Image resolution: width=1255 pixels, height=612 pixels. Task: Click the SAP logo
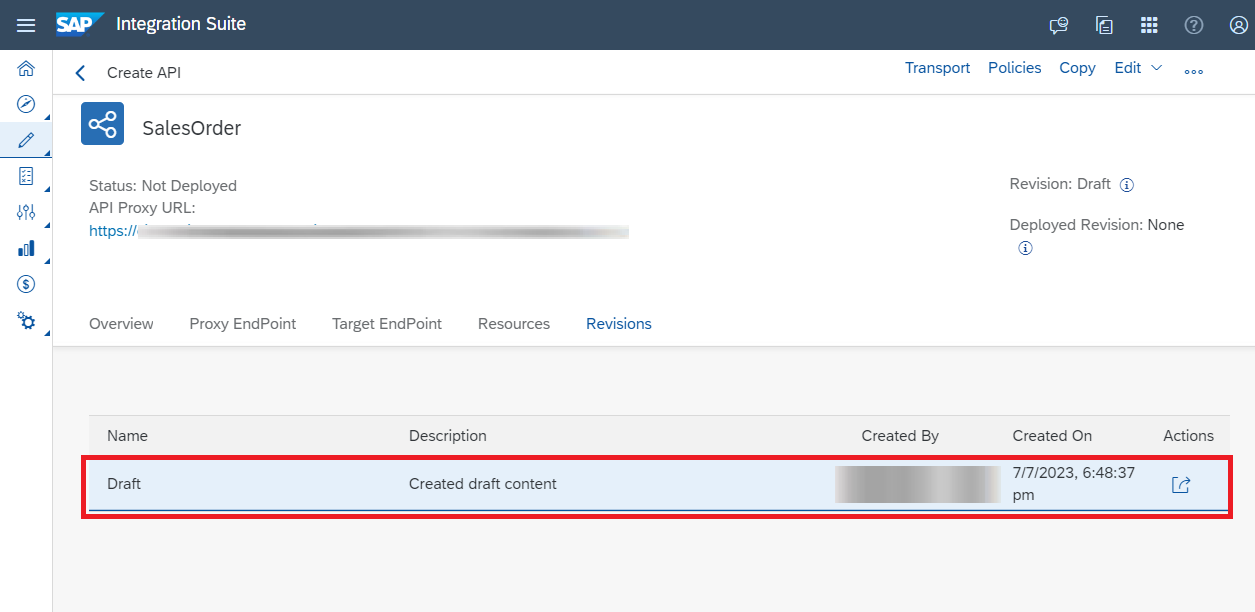80,24
